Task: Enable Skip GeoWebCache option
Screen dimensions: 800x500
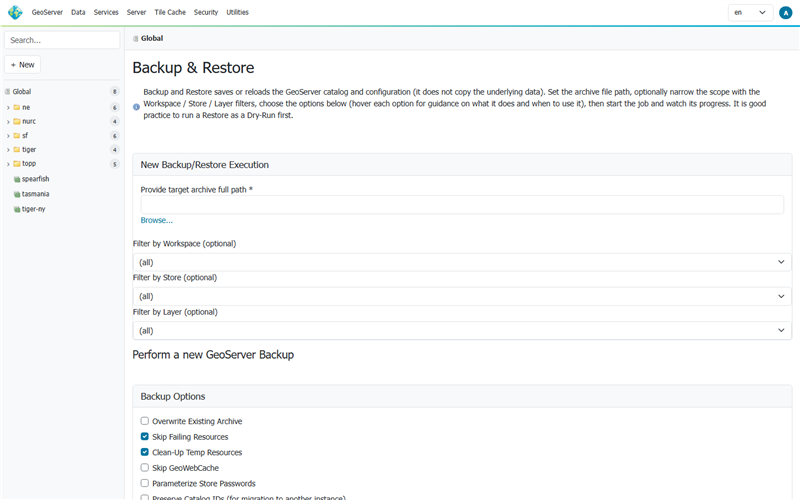Action: coord(145,468)
